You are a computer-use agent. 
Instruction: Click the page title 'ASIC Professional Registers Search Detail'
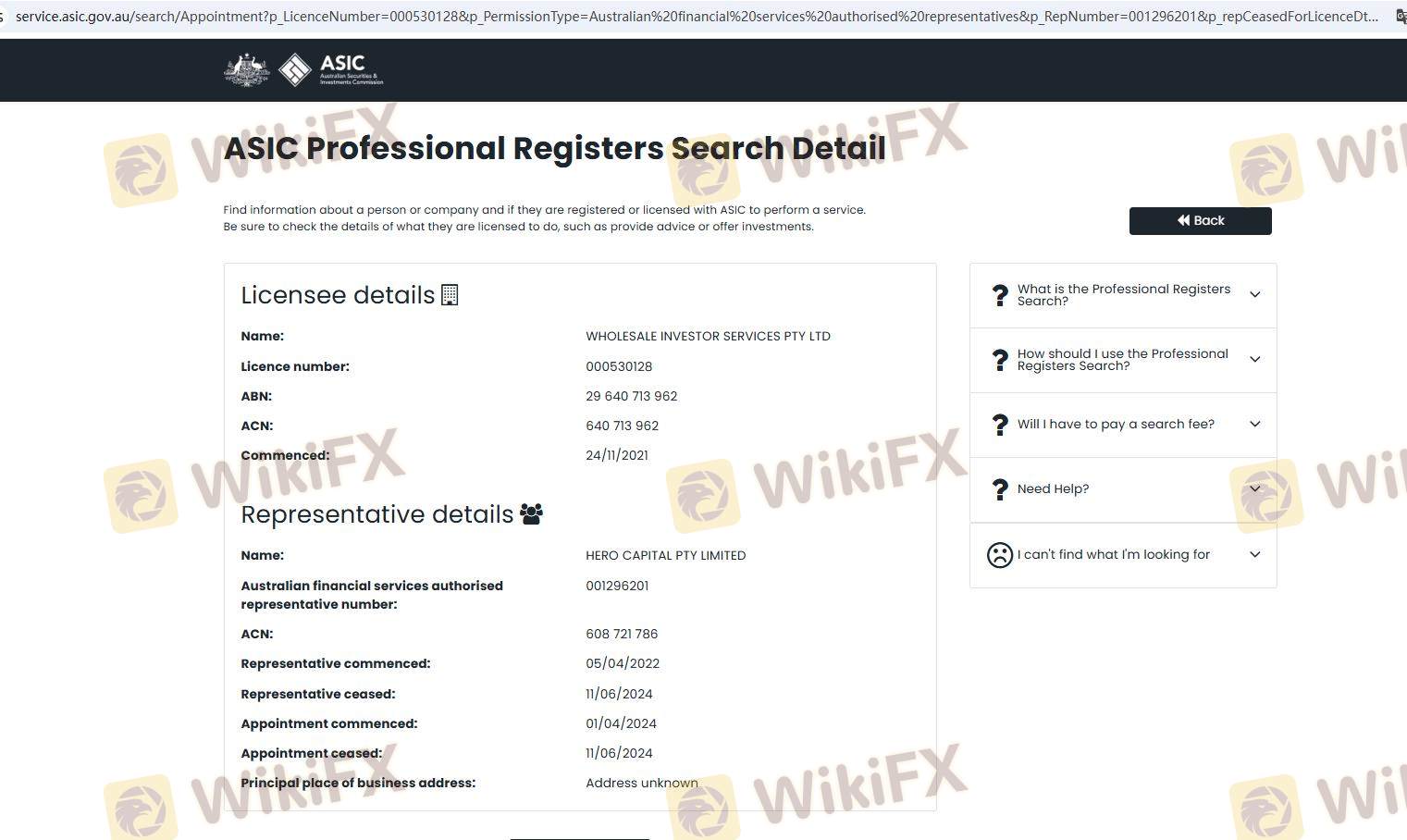(555, 148)
